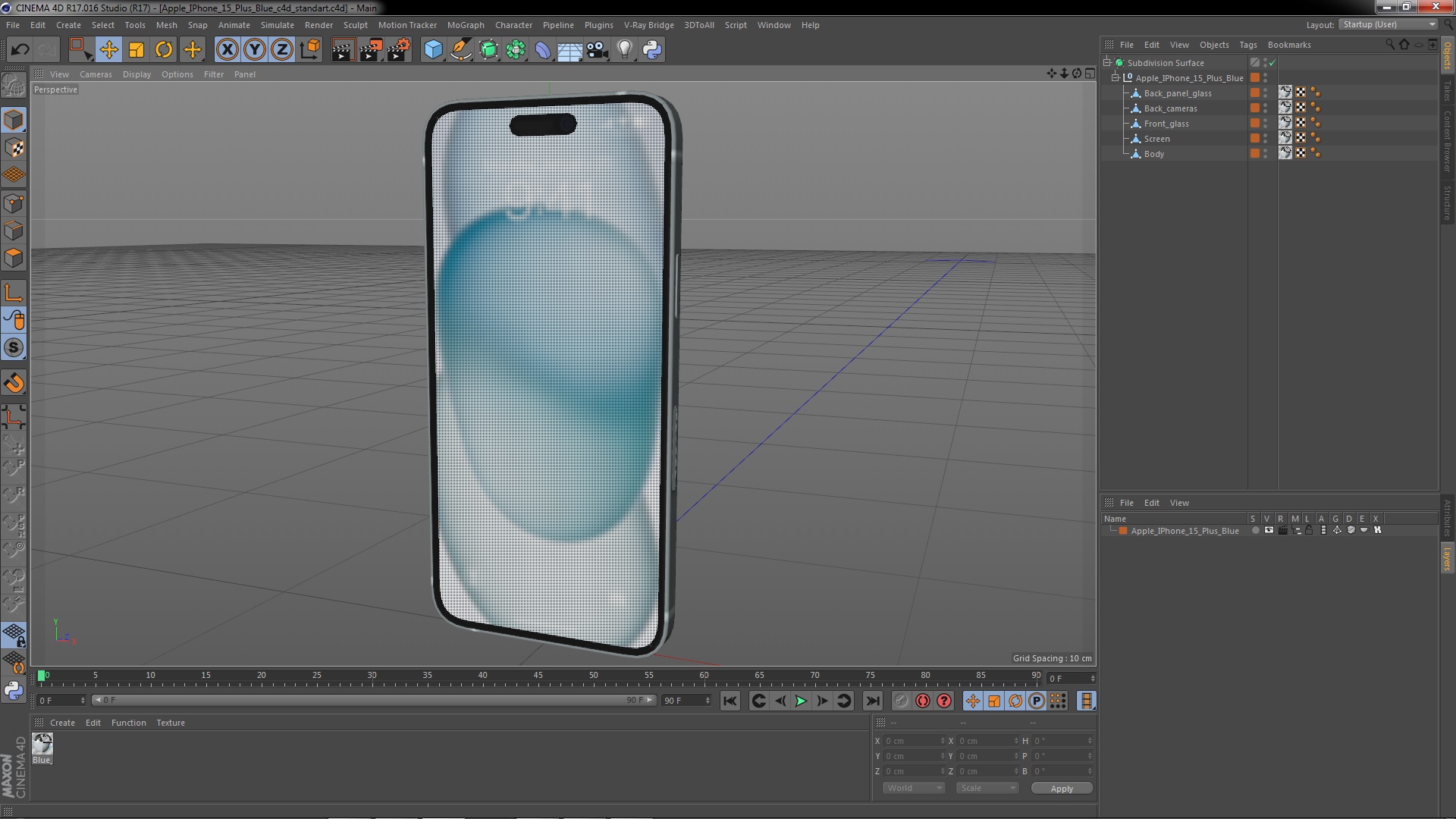Image resolution: width=1456 pixels, height=819 pixels.
Task: Open the Array/MoGraph green flower icon
Action: click(516, 50)
